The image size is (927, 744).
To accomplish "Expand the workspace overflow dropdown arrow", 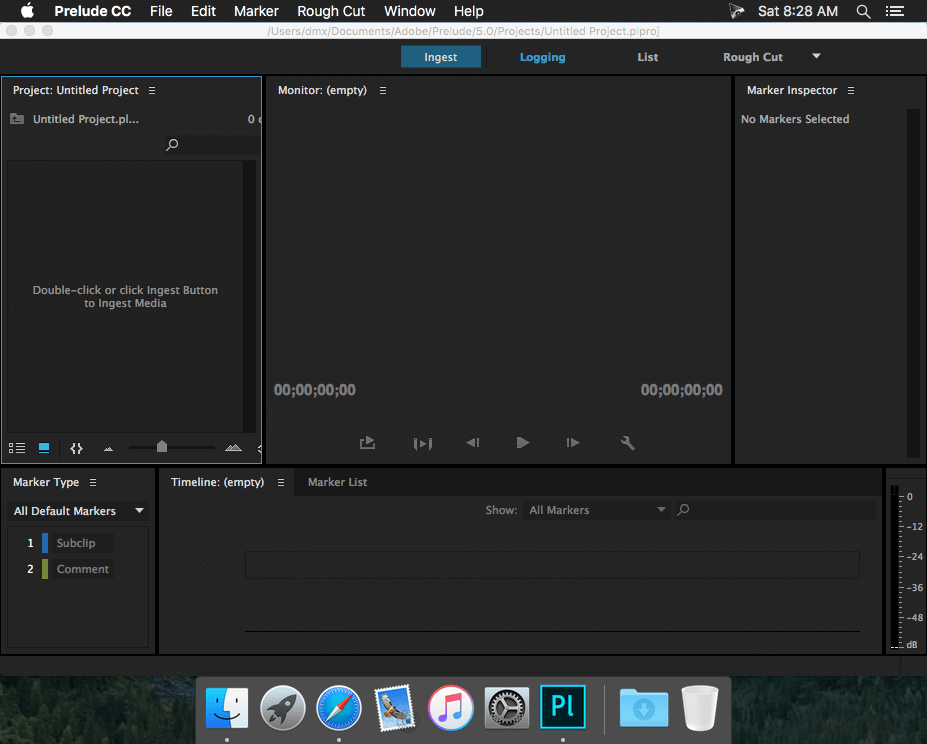I will tap(816, 56).
